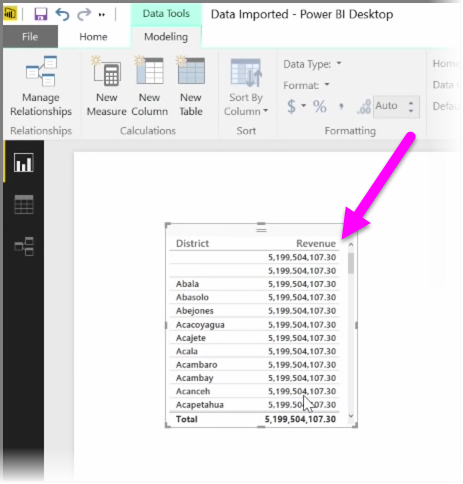Screen dimensions: 463x484
Task: Create a New Table
Action: coord(191,86)
